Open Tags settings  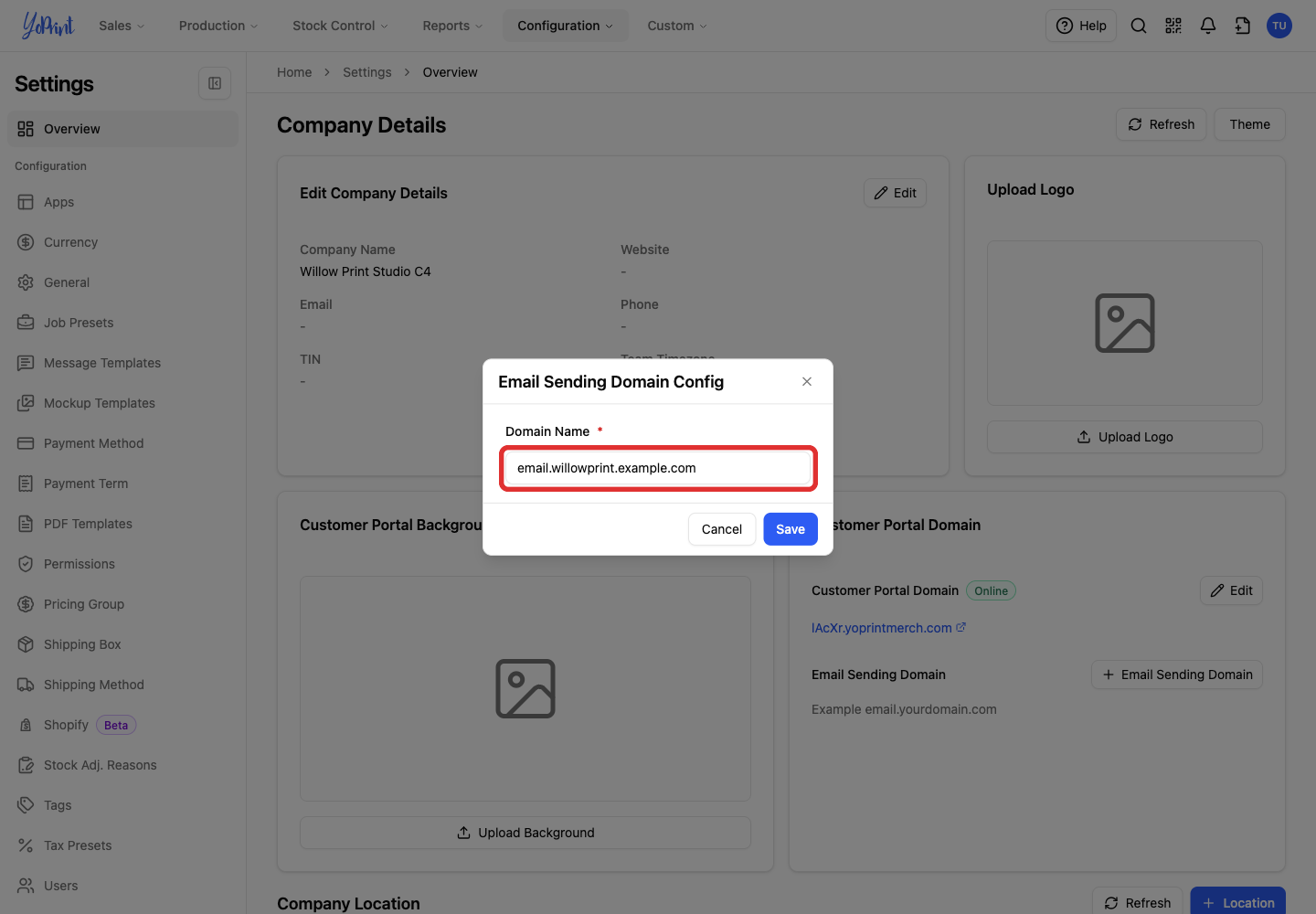click(x=122, y=805)
